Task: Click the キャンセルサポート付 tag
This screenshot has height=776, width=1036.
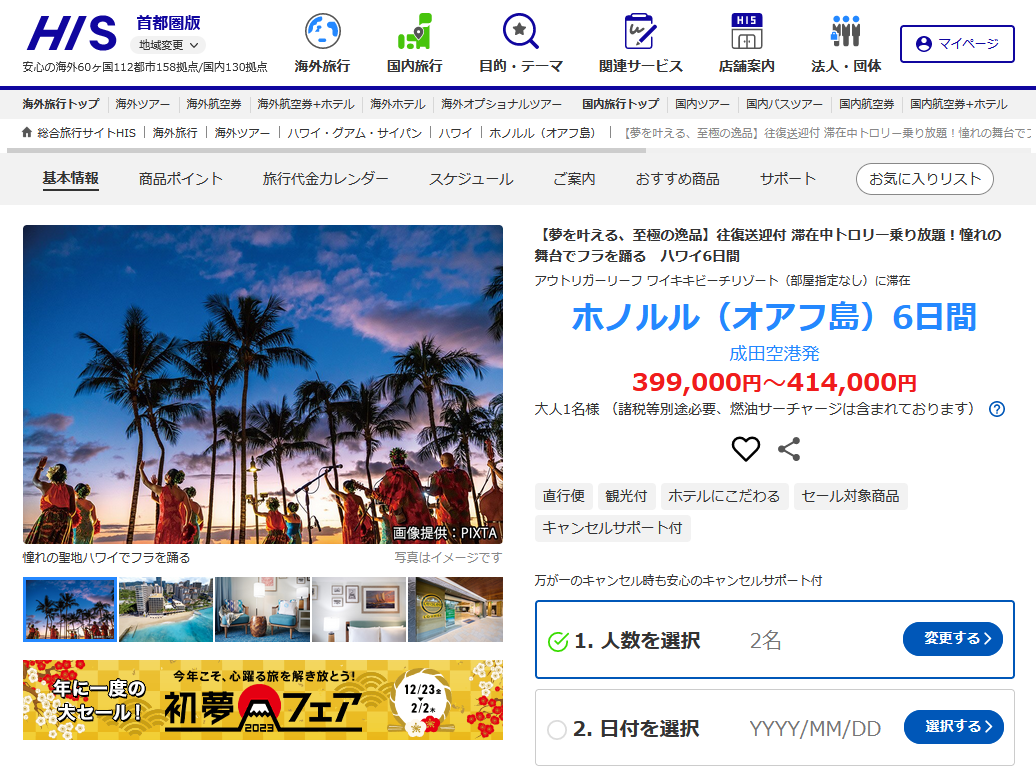Action: click(x=612, y=528)
